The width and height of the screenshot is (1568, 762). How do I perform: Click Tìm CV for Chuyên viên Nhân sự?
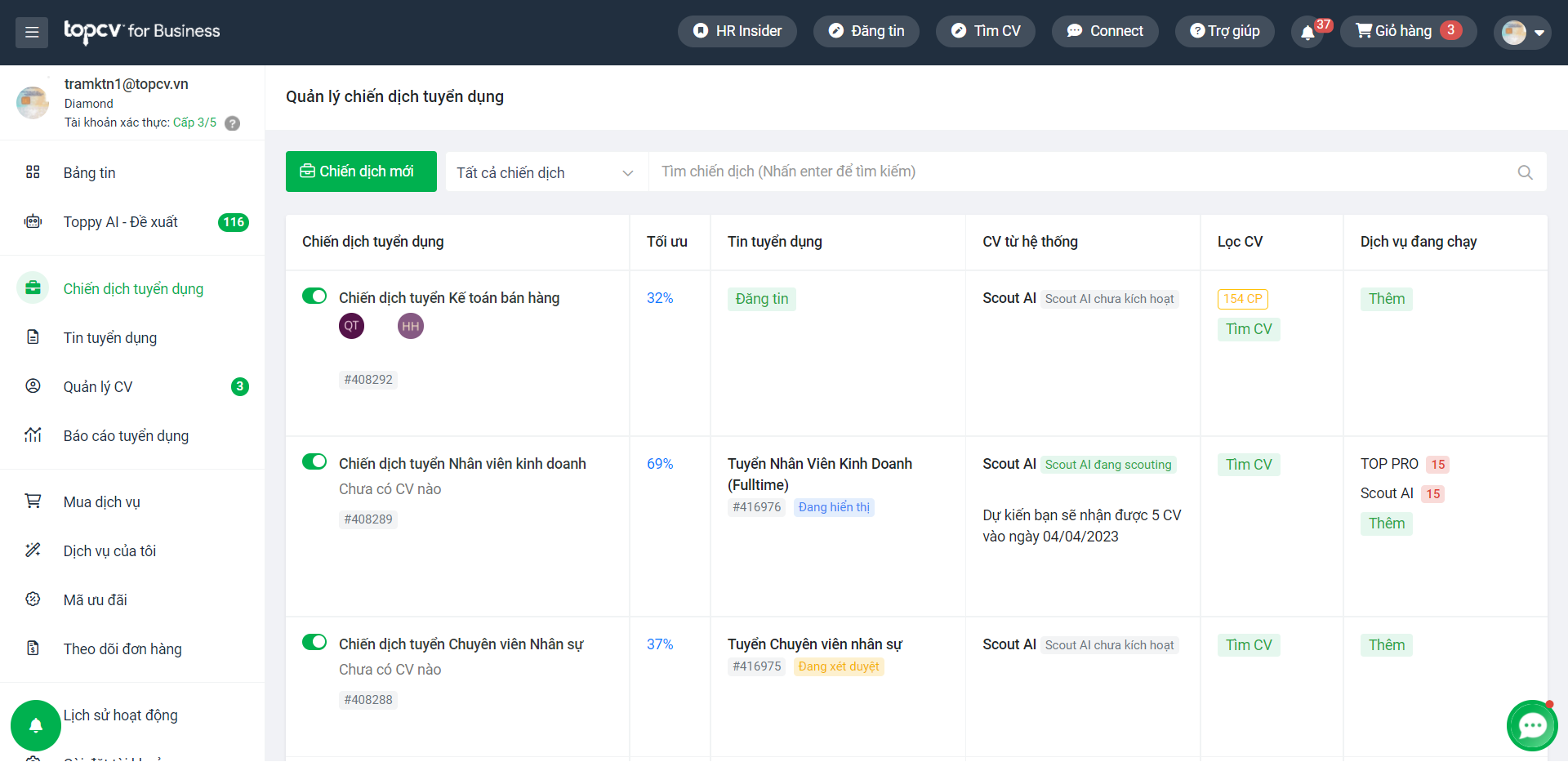[1249, 645]
